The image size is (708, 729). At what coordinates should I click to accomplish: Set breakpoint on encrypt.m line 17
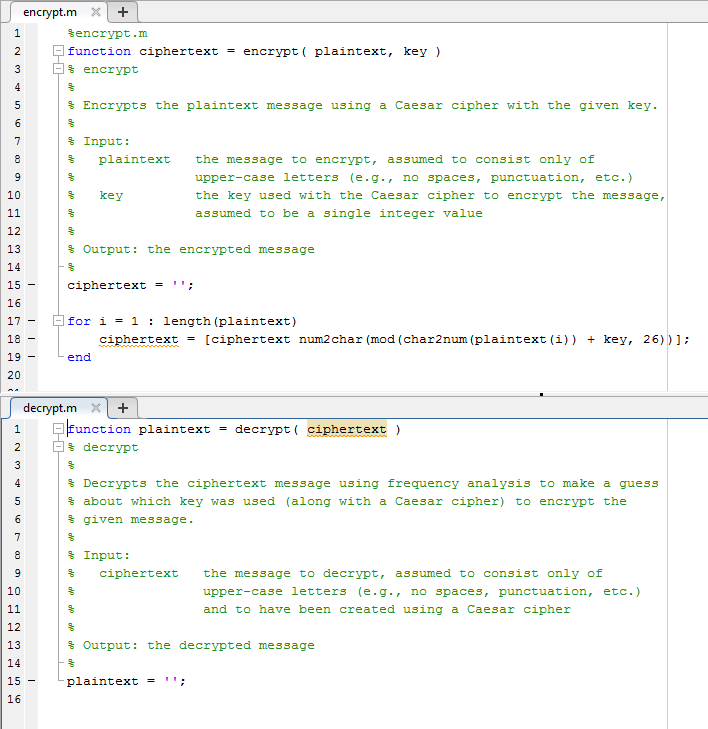pos(32,321)
